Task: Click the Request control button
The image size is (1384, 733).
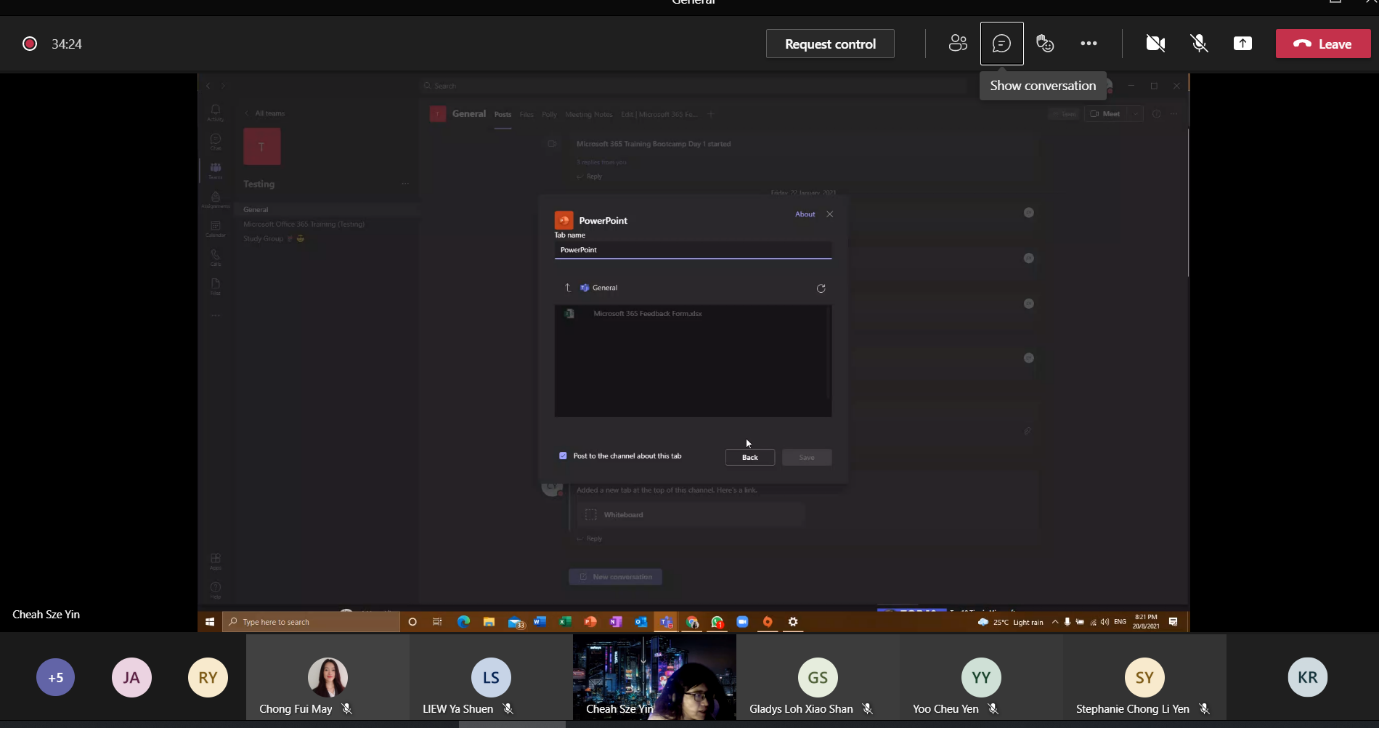Action: pos(830,44)
